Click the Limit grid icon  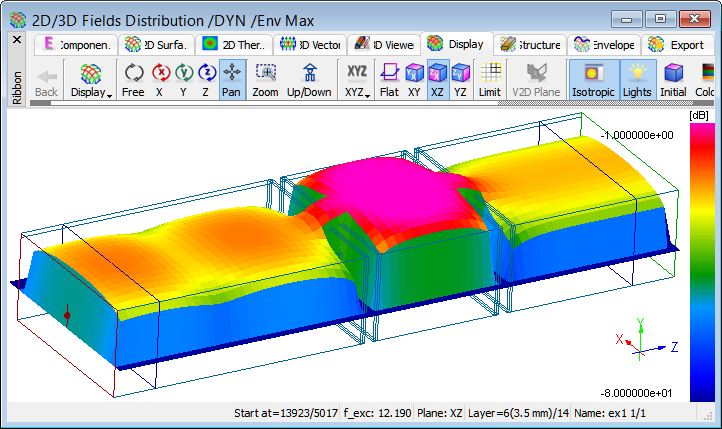[490, 80]
